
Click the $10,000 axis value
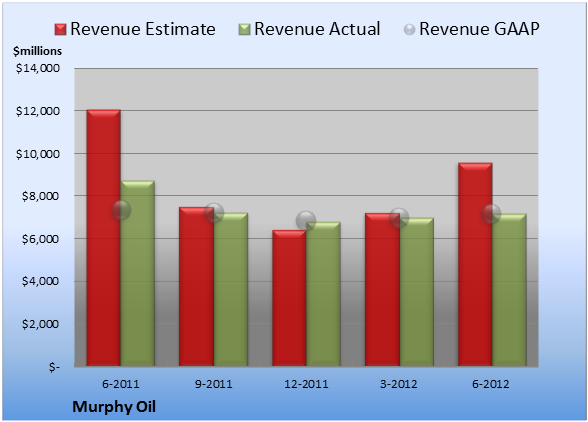[x=38, y=154]
